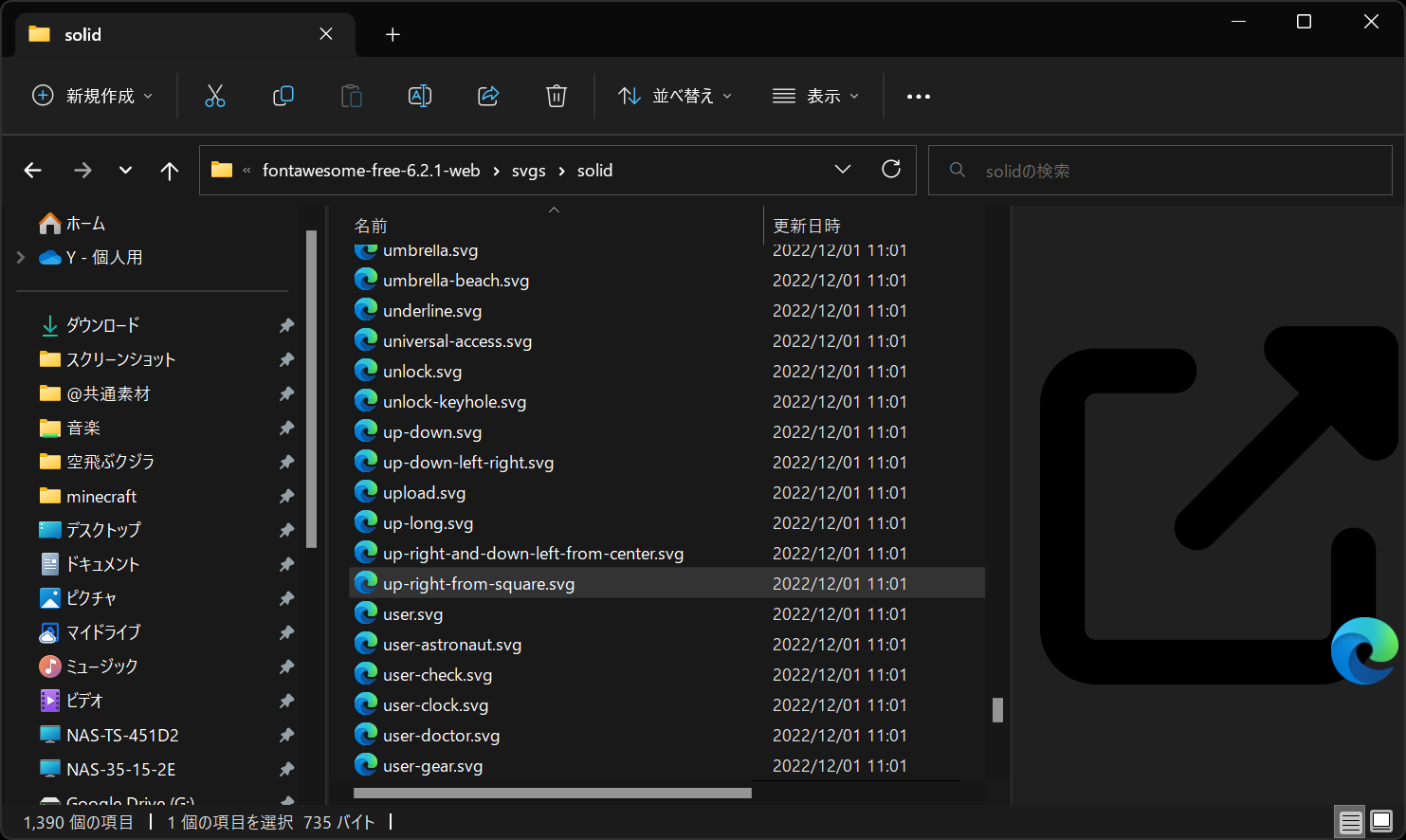Click svgs in the address breadcrumb
The image size is (1406, 840).
click(x=528, y=171)
